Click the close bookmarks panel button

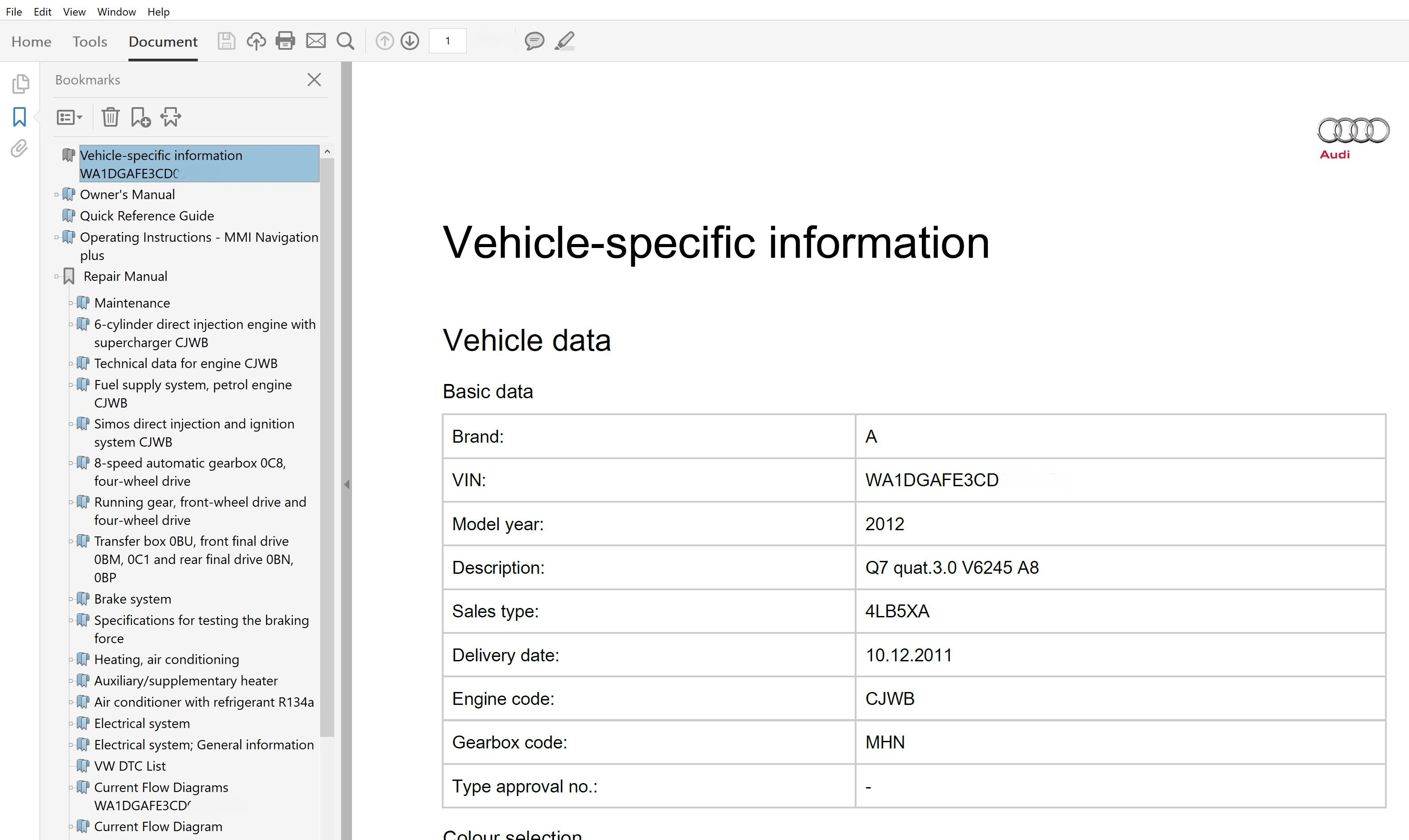point(314,80)
